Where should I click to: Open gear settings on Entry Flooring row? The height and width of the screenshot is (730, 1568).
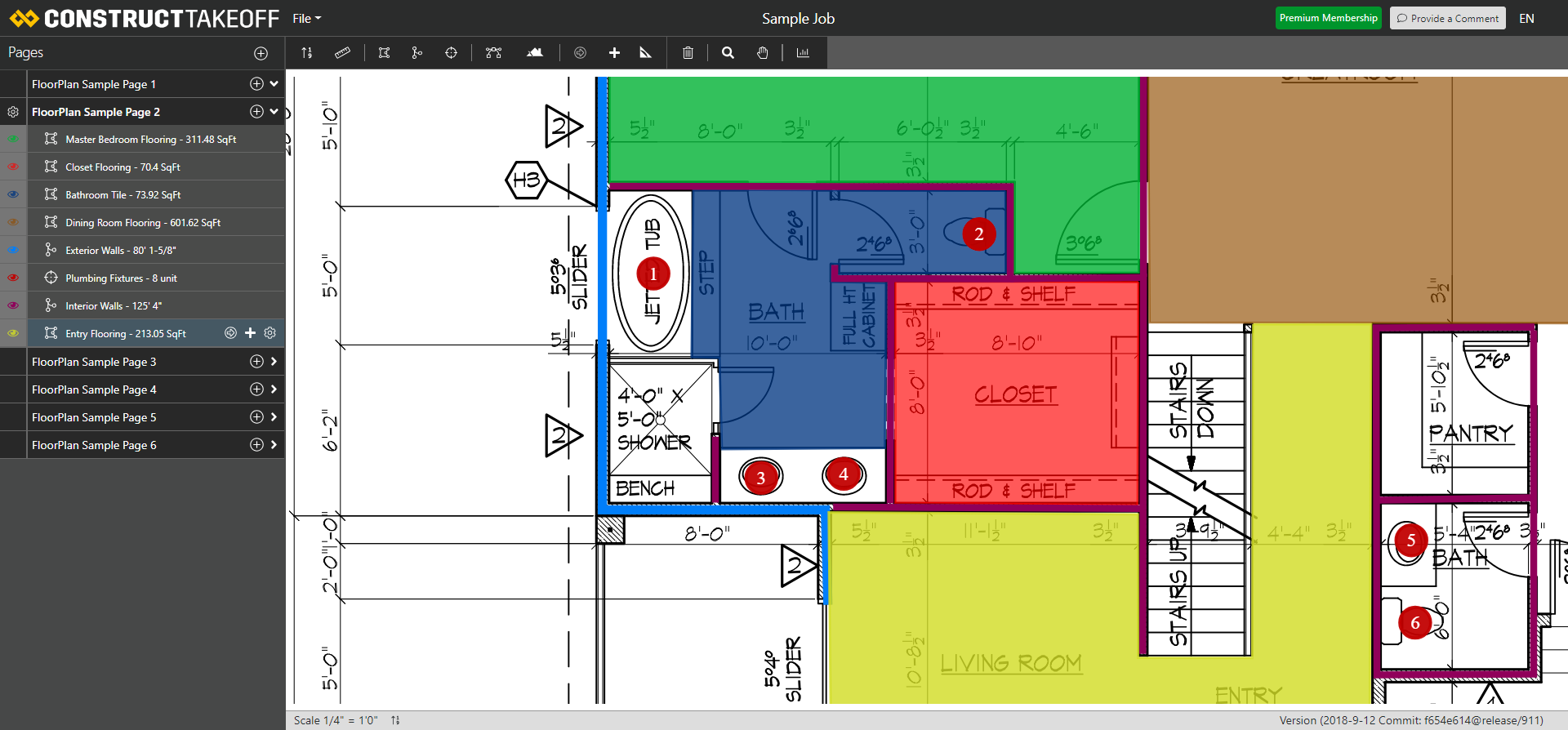pos(270,333)
